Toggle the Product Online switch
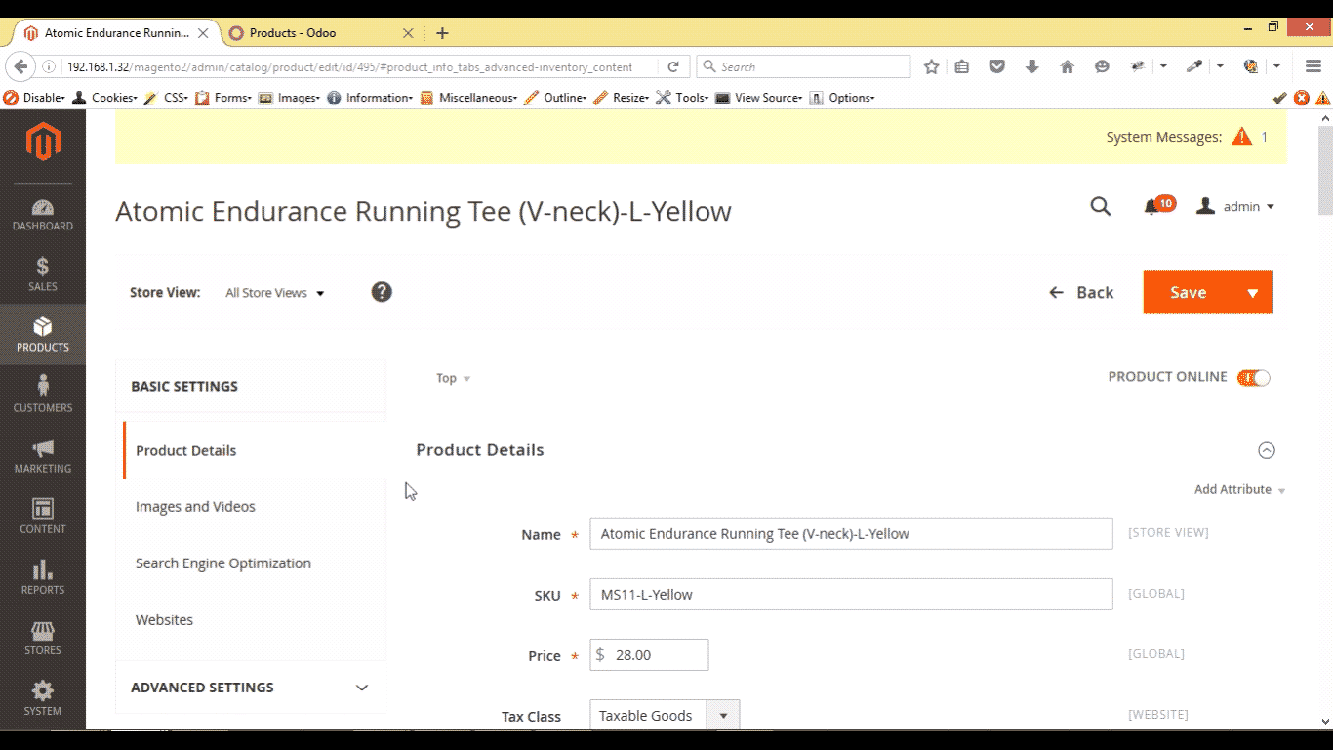This screenshot has width=1333, height=750. 1253,378
